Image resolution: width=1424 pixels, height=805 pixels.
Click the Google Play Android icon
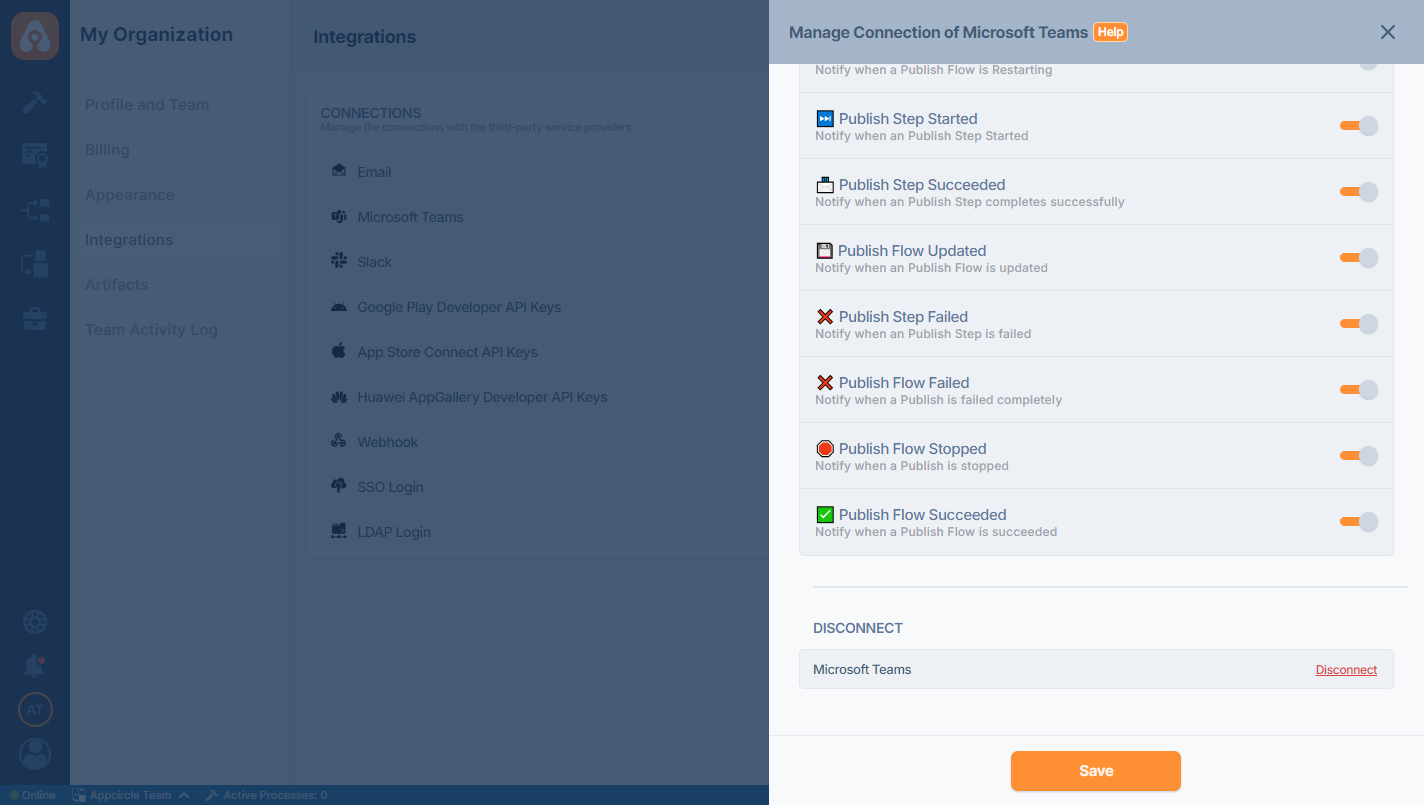(339, 306)
